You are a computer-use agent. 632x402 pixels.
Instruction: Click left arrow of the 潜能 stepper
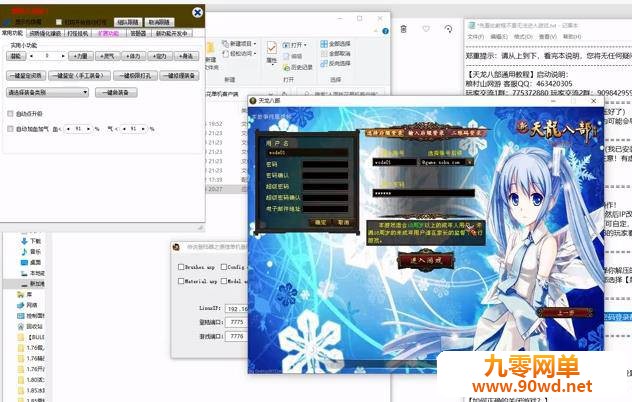pyautogui.click(x=31, y=56)
